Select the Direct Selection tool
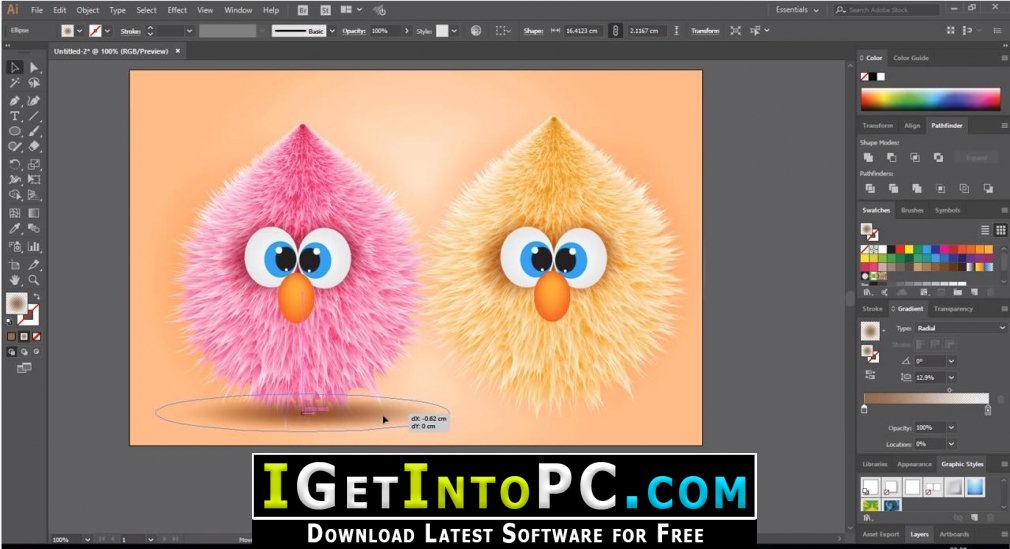 (x=34, y=67)
